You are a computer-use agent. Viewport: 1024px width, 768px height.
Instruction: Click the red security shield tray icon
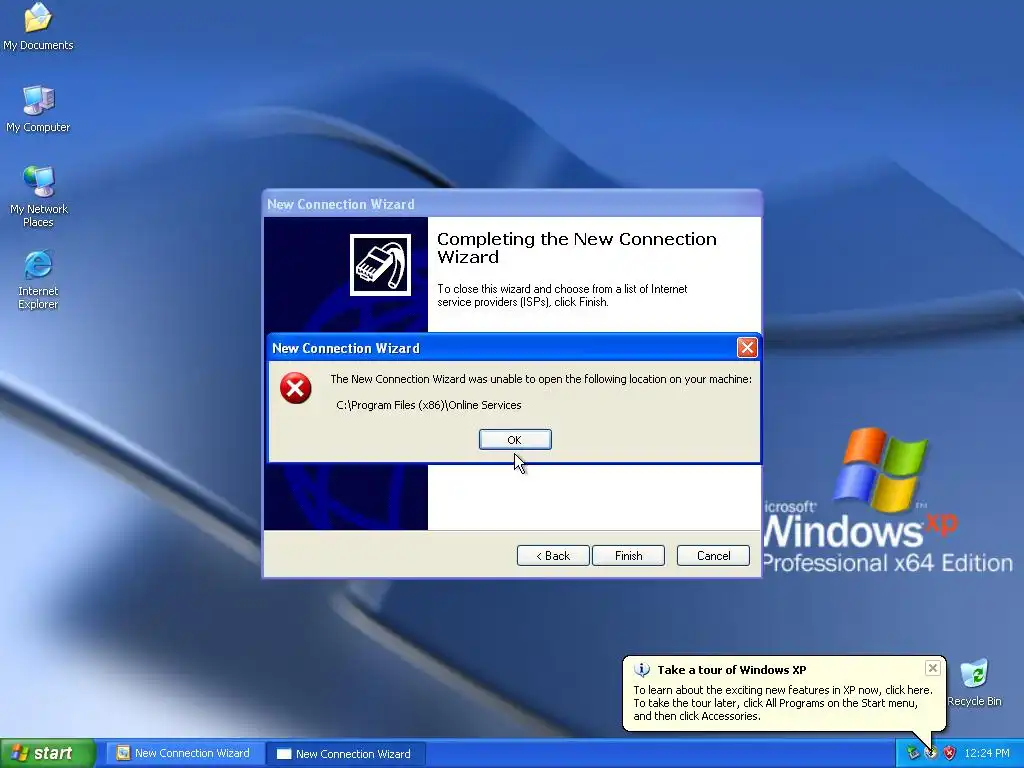950,753
